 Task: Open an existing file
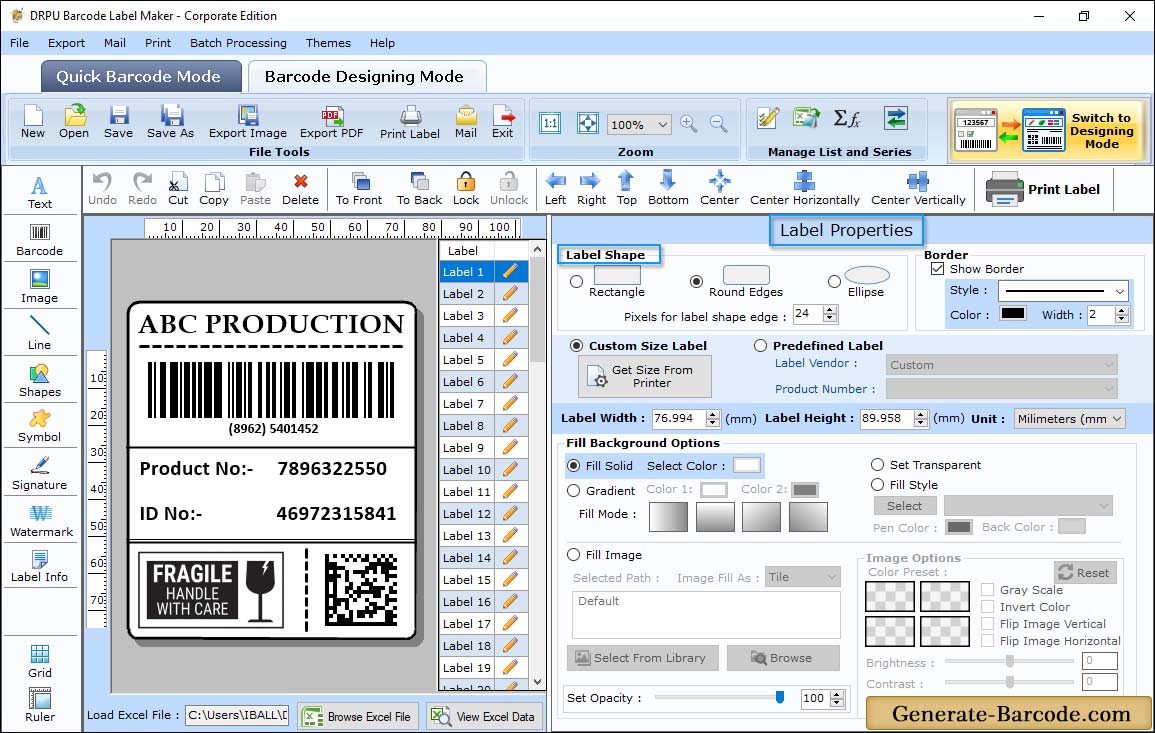[x=74, y=122]
